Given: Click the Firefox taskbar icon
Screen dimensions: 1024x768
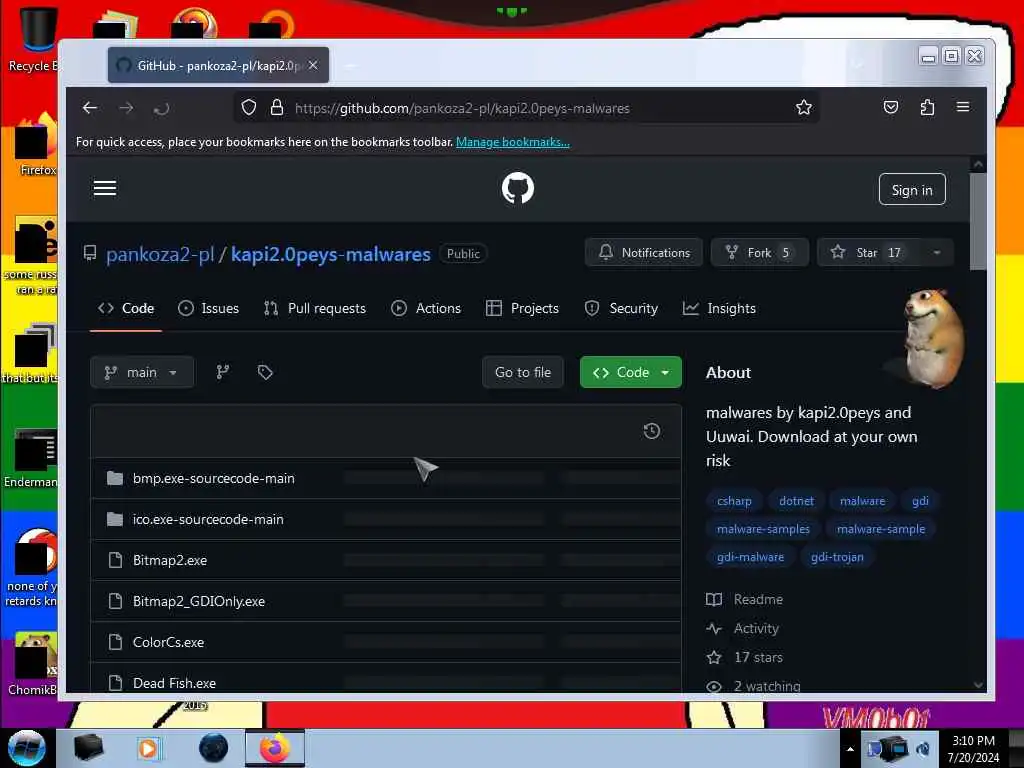Looking at the screenshot, I should click(x=275, y=748).
